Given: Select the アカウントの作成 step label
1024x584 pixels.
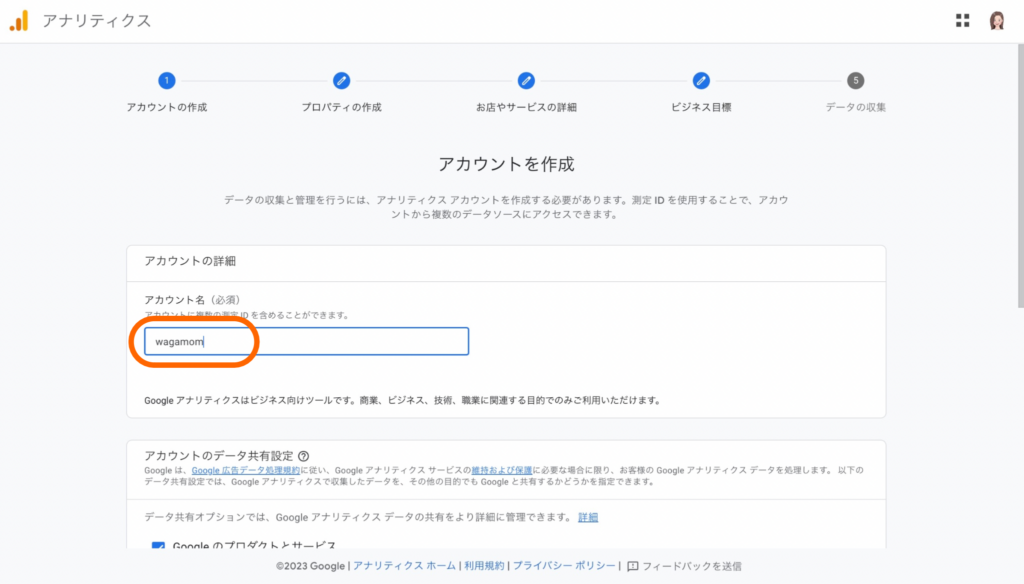Looking at the screenshot, I should (x=166, y=107).
